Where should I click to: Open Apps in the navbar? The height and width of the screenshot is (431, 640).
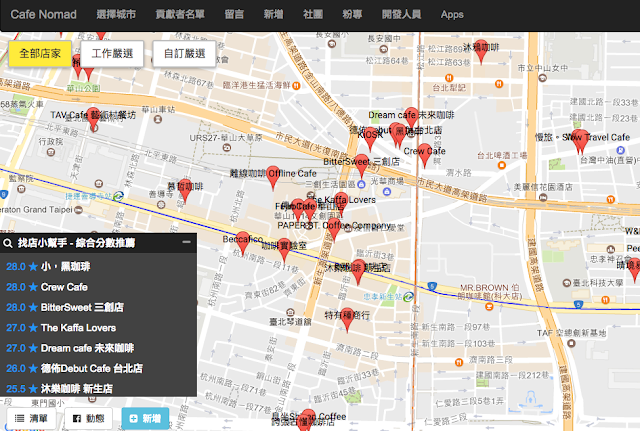(x=452, y=14)
